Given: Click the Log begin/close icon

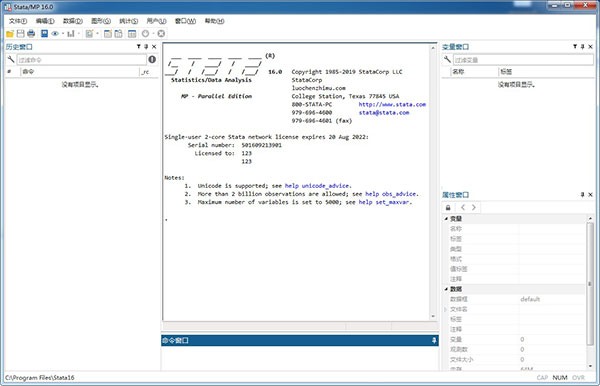Looking at the screenshot, I should click(x=44, y=34).
